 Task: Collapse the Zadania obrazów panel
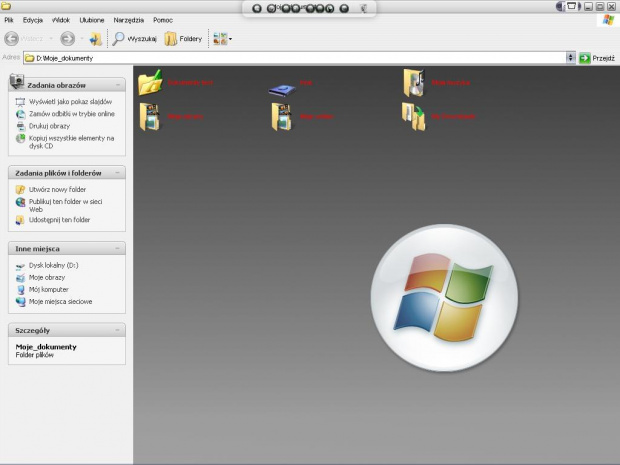(x=118, y=85)
